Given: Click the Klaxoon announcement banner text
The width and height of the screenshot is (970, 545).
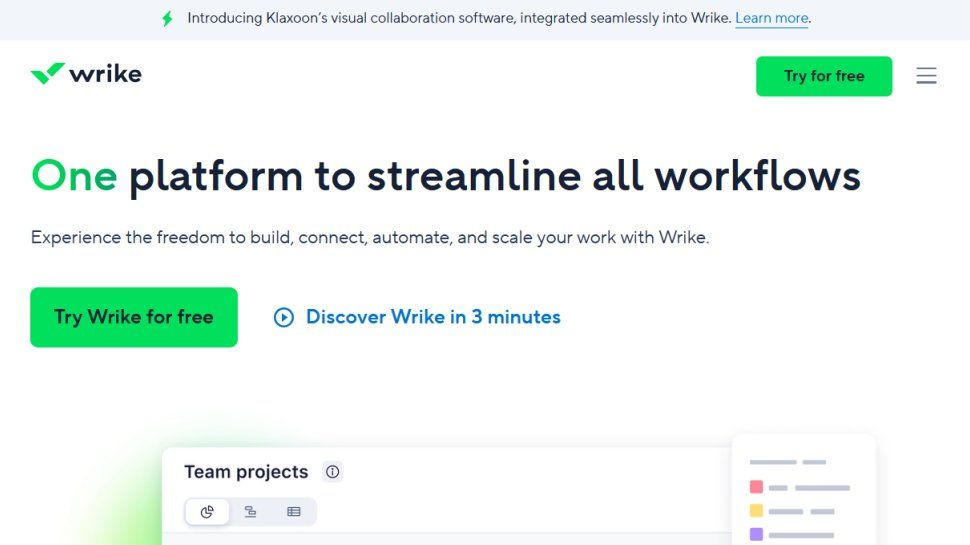Looking at the screenshot, I should click(459, 19).
